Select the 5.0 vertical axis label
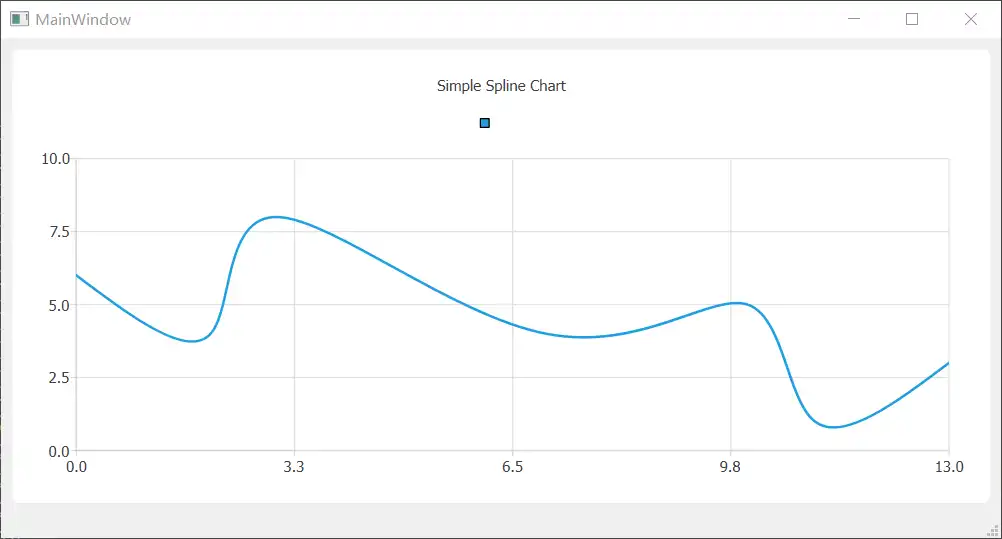This screenshot has height=539, width=1002. (x=59, y=305)
